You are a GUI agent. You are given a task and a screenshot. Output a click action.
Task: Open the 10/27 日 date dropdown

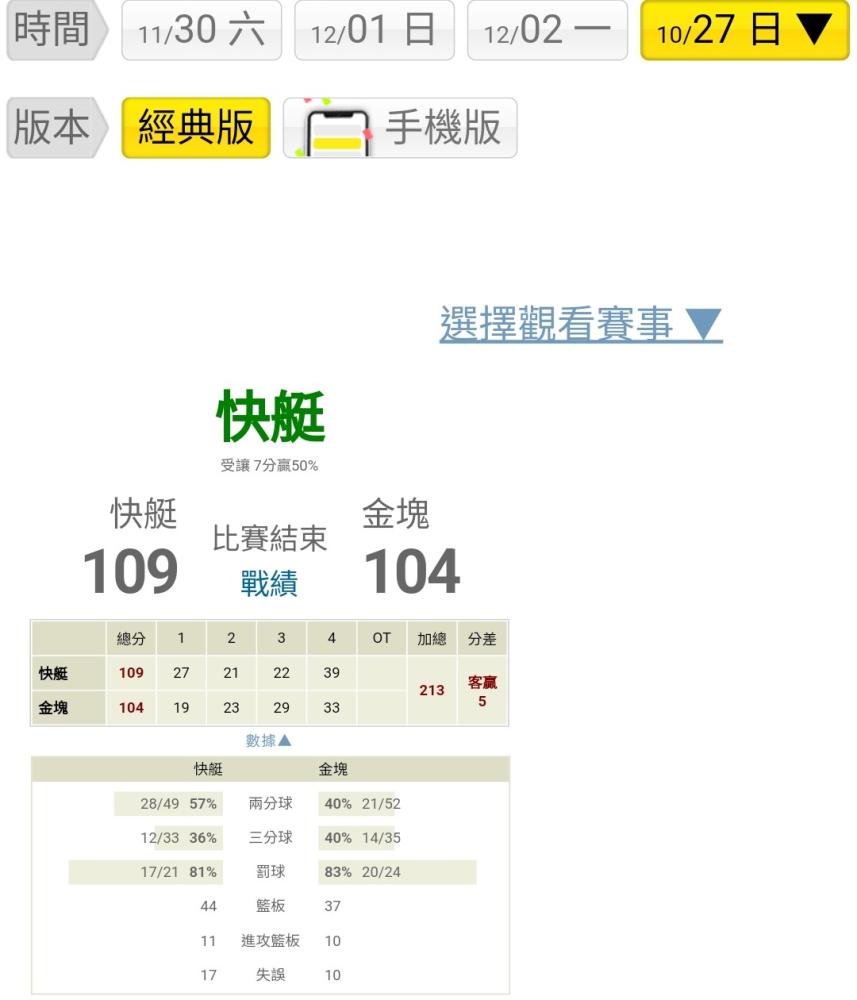tap(745, 31)
